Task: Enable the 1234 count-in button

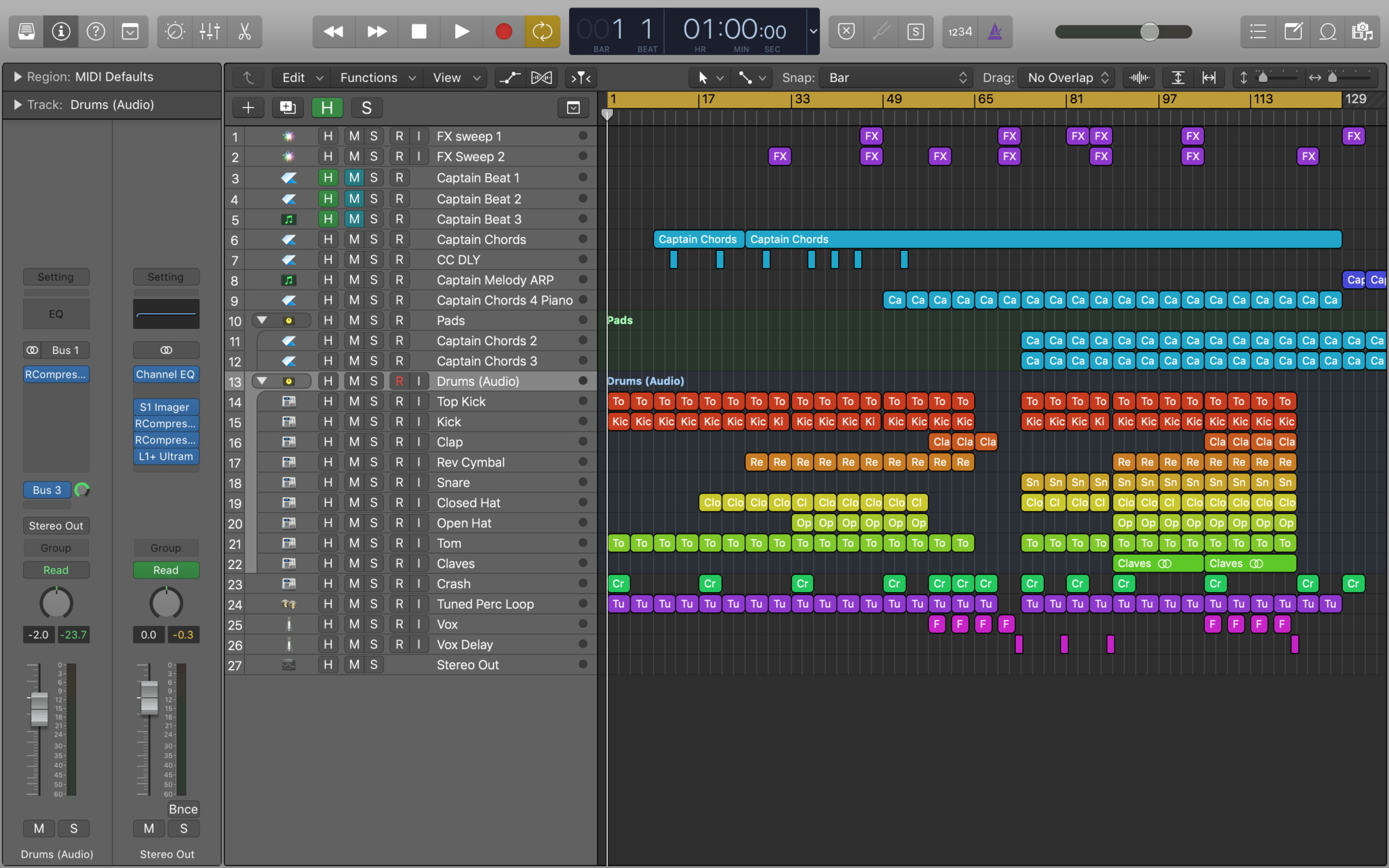Action: [960, 31]
